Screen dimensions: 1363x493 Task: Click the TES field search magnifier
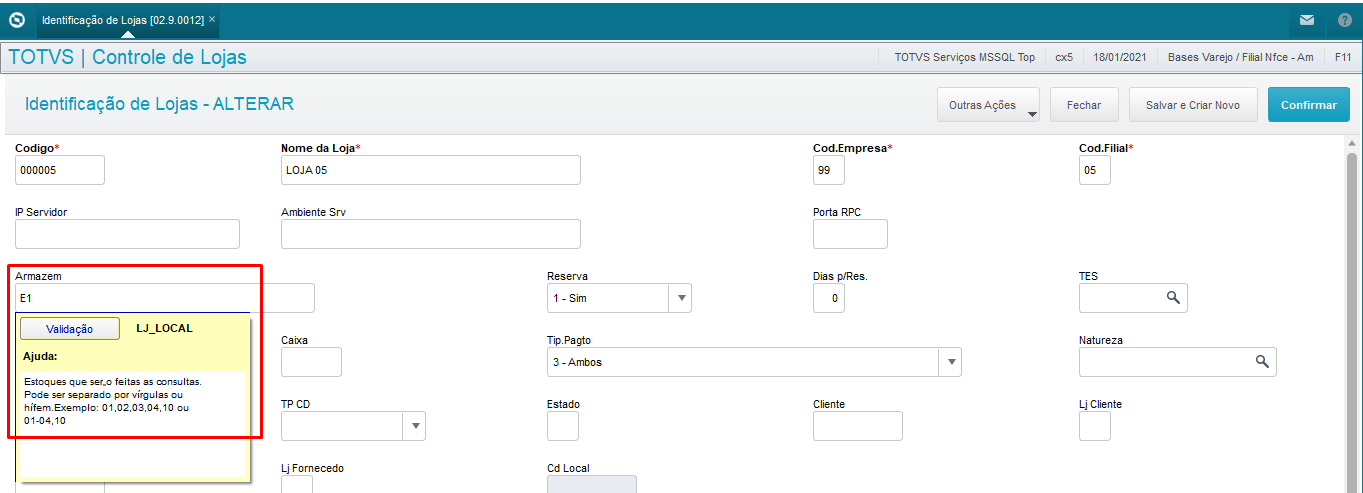tap(1173, 298)
